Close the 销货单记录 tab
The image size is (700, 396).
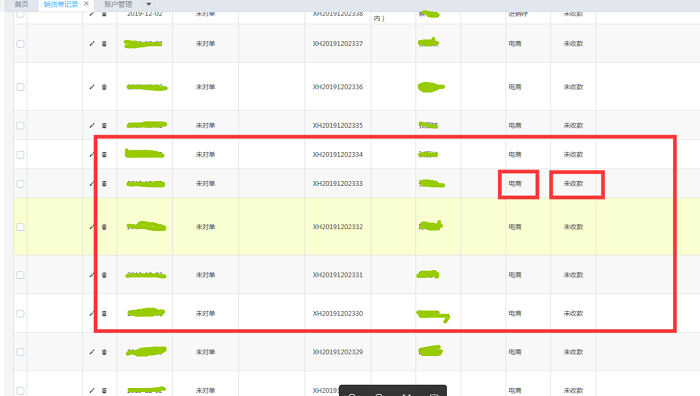pyautogui.click(x=86, y=4)
